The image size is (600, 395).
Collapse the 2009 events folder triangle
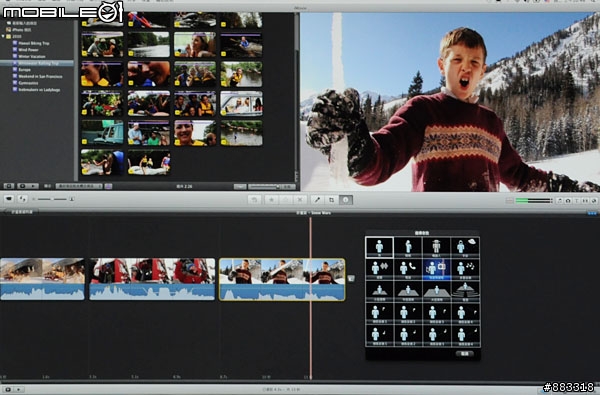[x=3, y=36]
